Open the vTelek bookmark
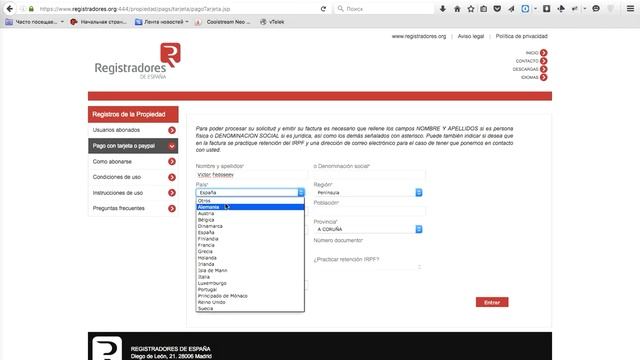Viewport: 640px width, 360px height. click(272, 22)
